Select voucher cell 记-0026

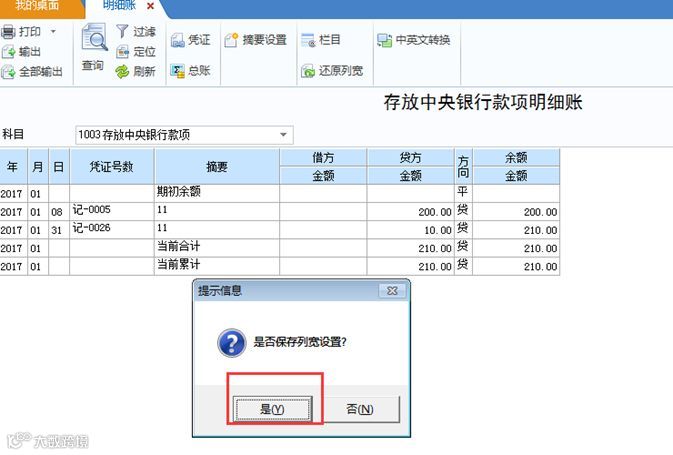112,230
